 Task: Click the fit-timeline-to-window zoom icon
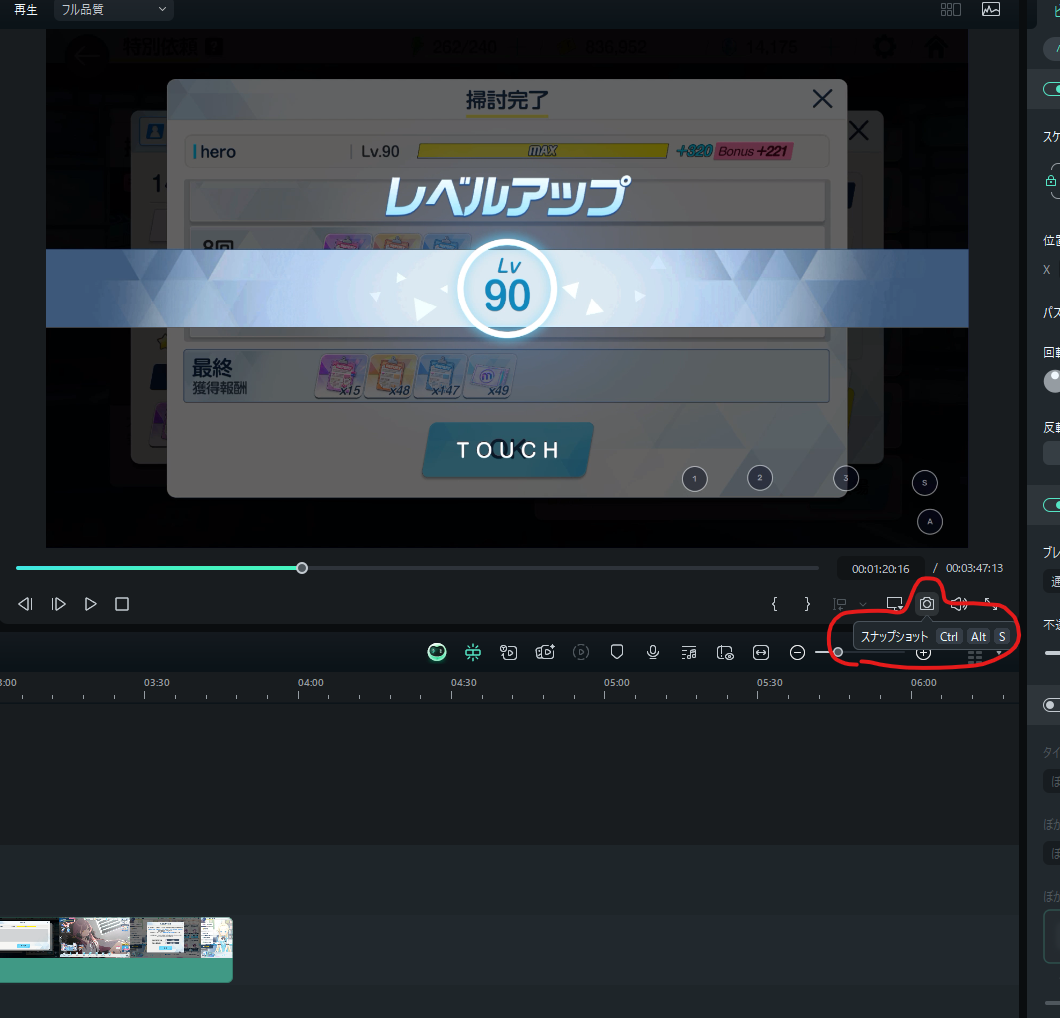760,652
